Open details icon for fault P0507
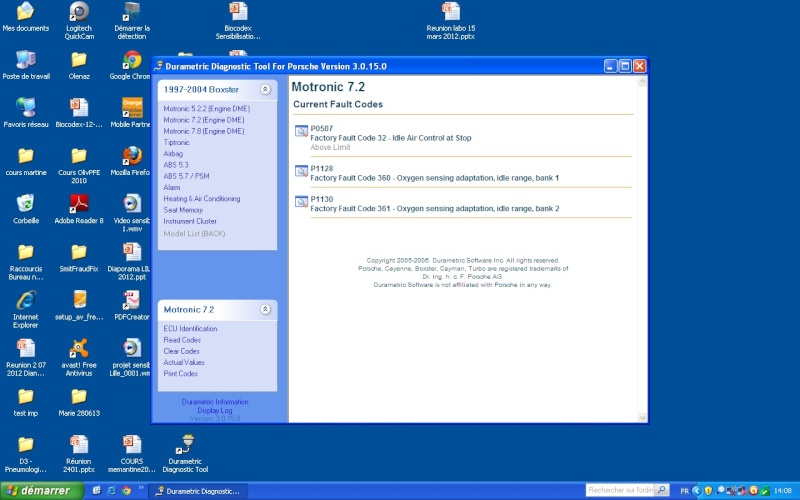The width and height of the screenshot is (800, 500). coord(302,132)
